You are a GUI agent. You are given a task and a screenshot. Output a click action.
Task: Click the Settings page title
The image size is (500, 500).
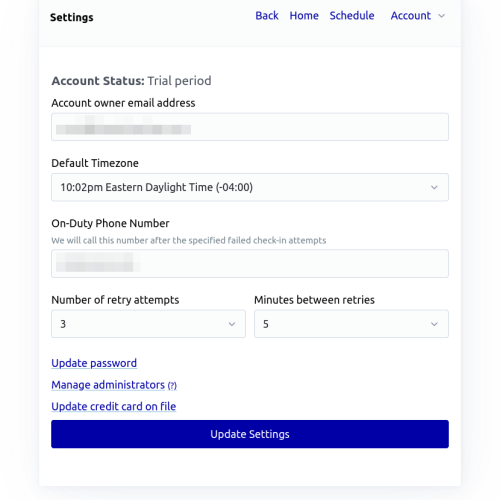pos(72,17)
